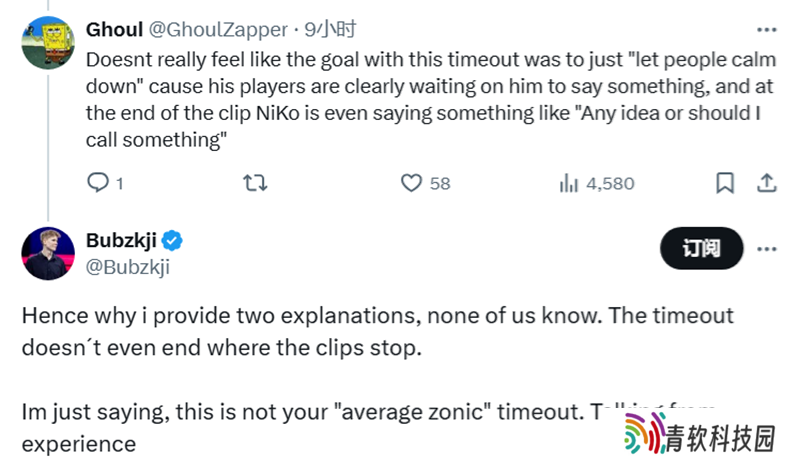800x458 pixels.
Task: Open the 9小时 timestamp link
Action: click(330, 30)
